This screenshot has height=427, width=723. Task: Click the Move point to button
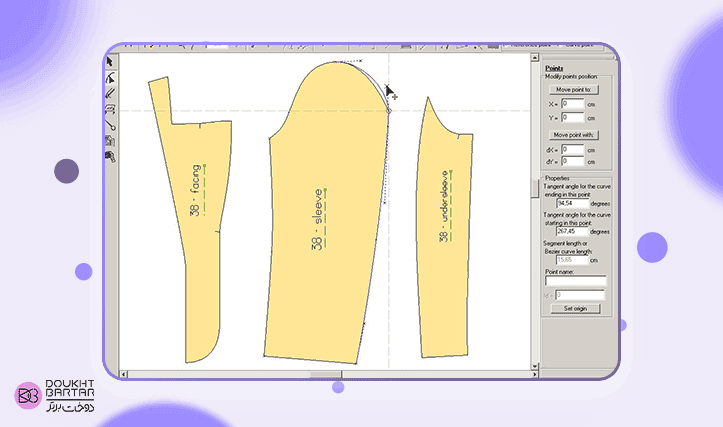[574, 89]
